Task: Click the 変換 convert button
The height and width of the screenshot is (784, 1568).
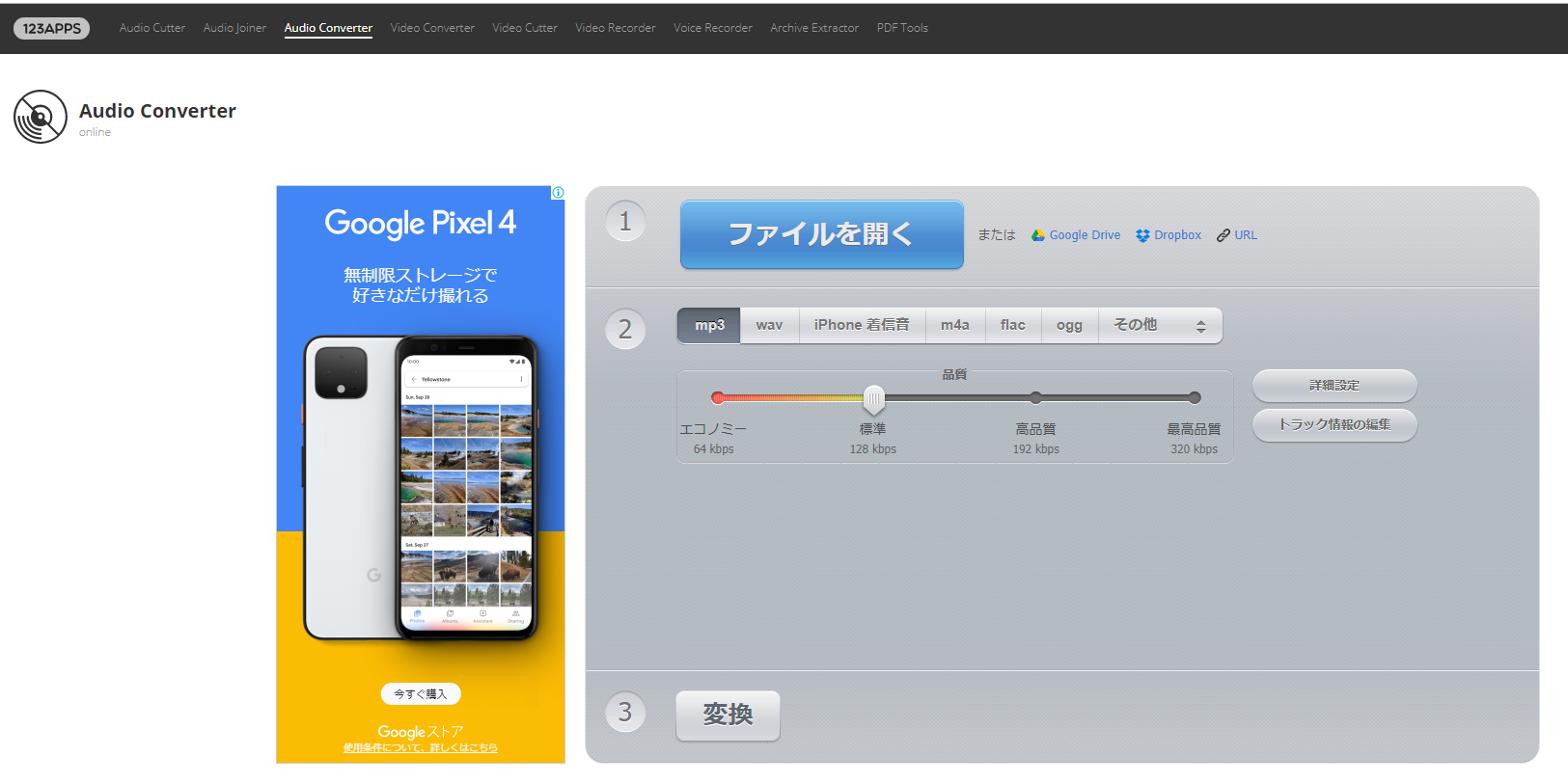Action: [x=728, y=716]
